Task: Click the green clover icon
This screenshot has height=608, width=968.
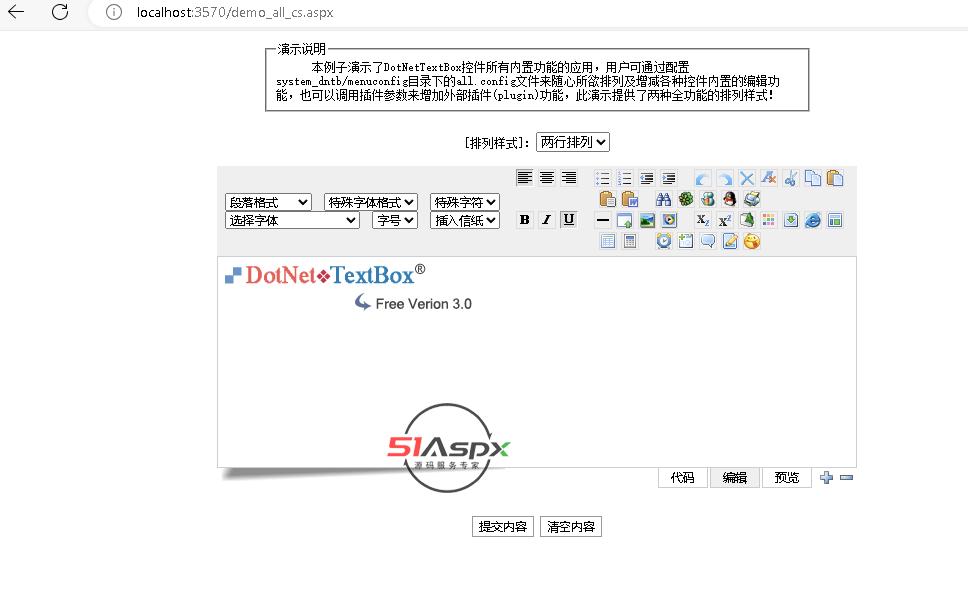Action: click(x=686, y=199)
